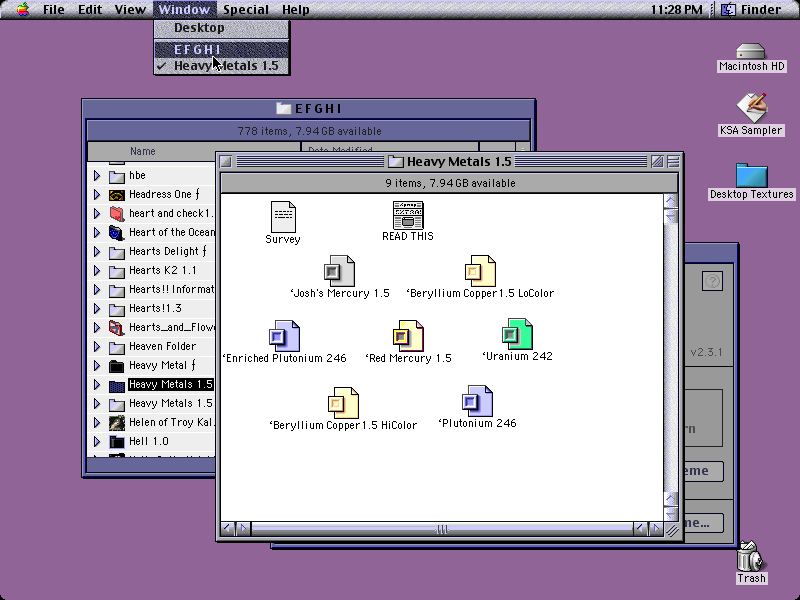Image resolution: width=800 pixels, height=600 pixels.
Task: Click the KSA Sampler desktop icon
Action: click(x=751, y=108)
